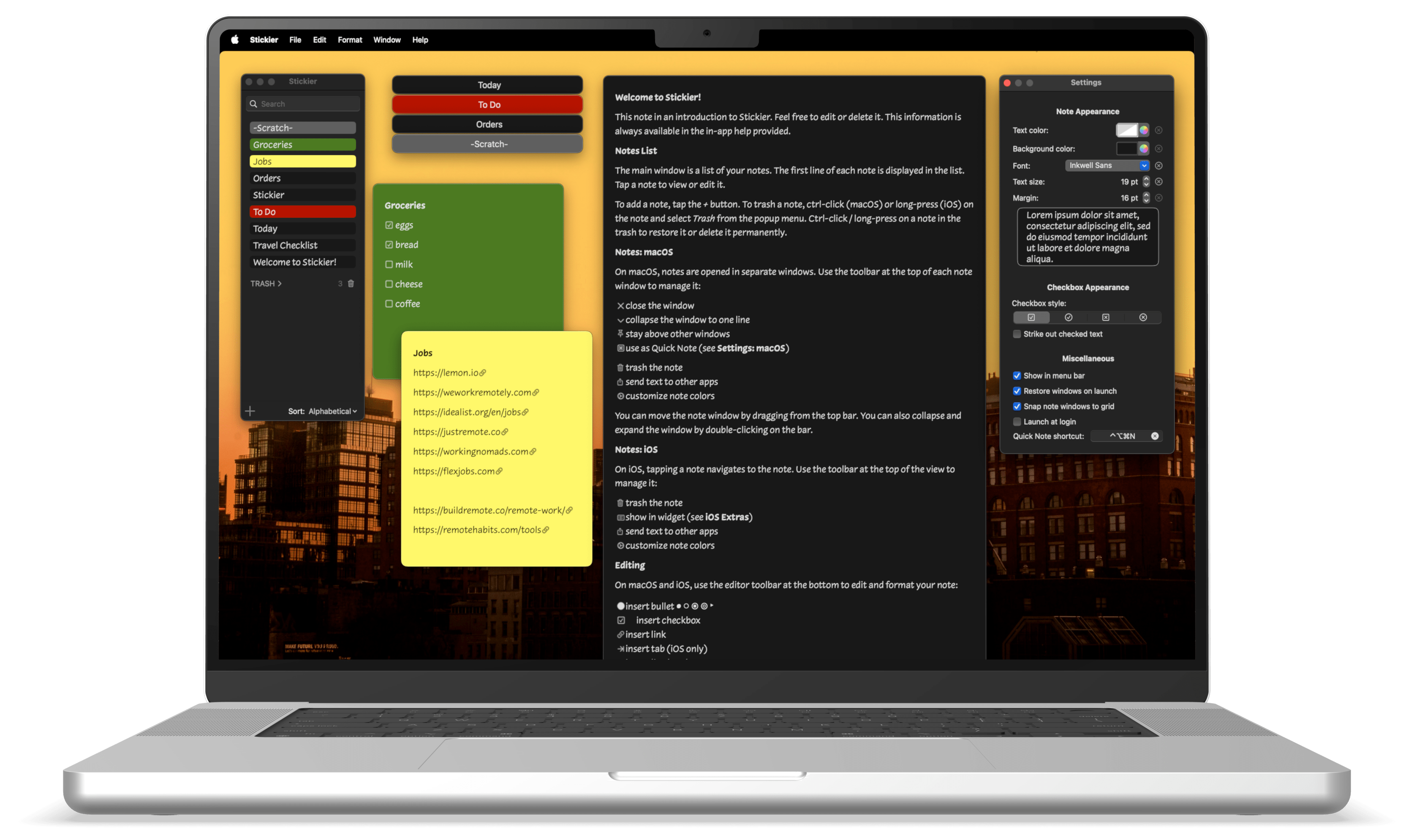
Task: Click the collapsed gray -Scratch- note bar
Action: click(487, 144)
